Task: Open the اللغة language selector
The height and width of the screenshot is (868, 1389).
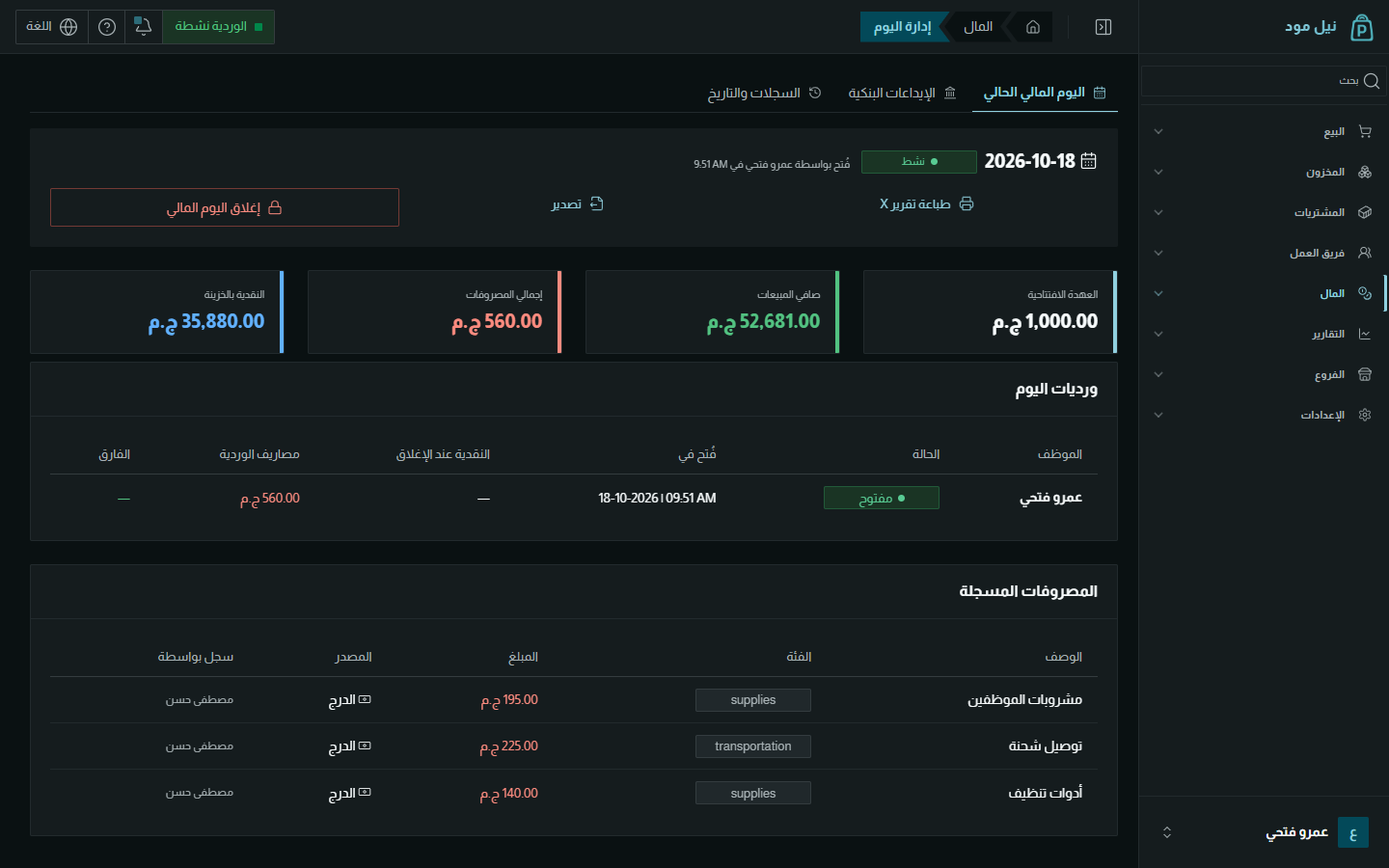Action: pyautogui.click(x=52, y=27)
